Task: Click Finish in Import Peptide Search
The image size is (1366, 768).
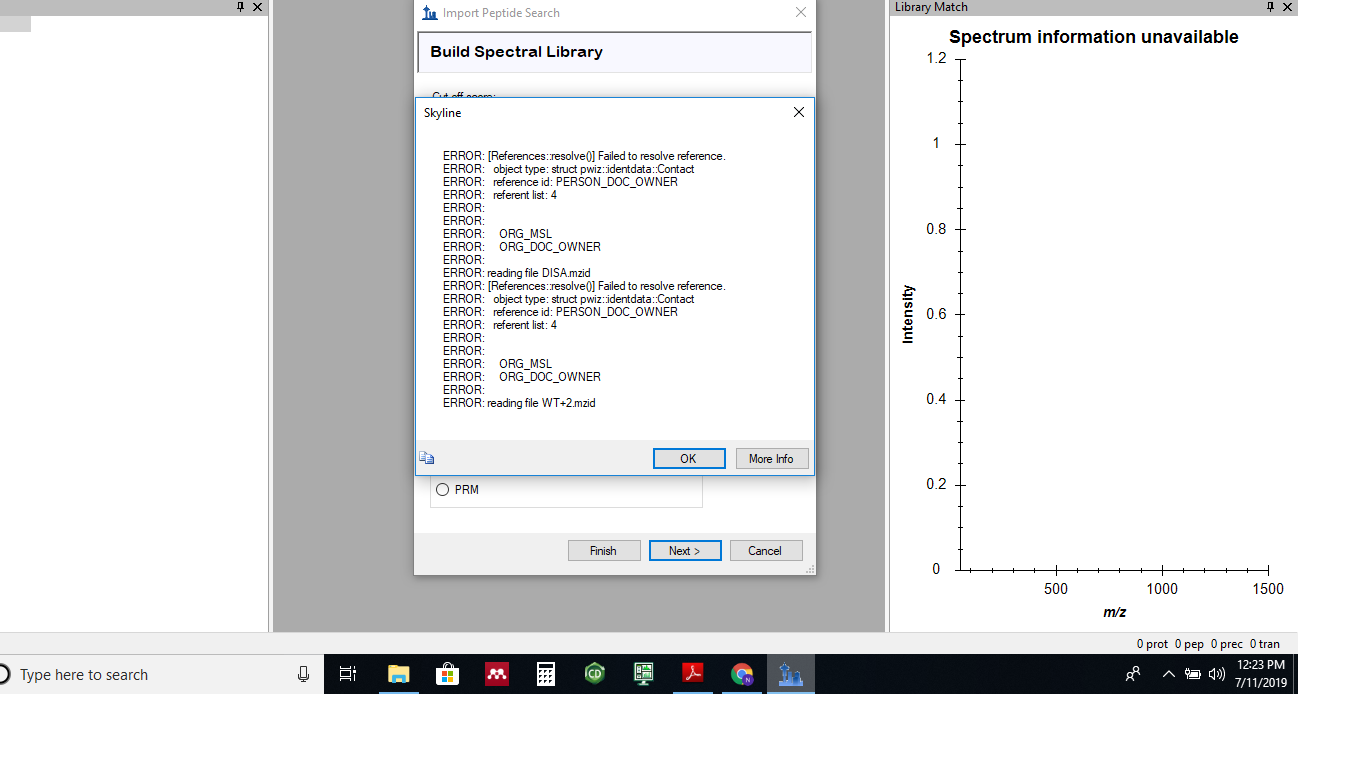Action: point(603,551)
